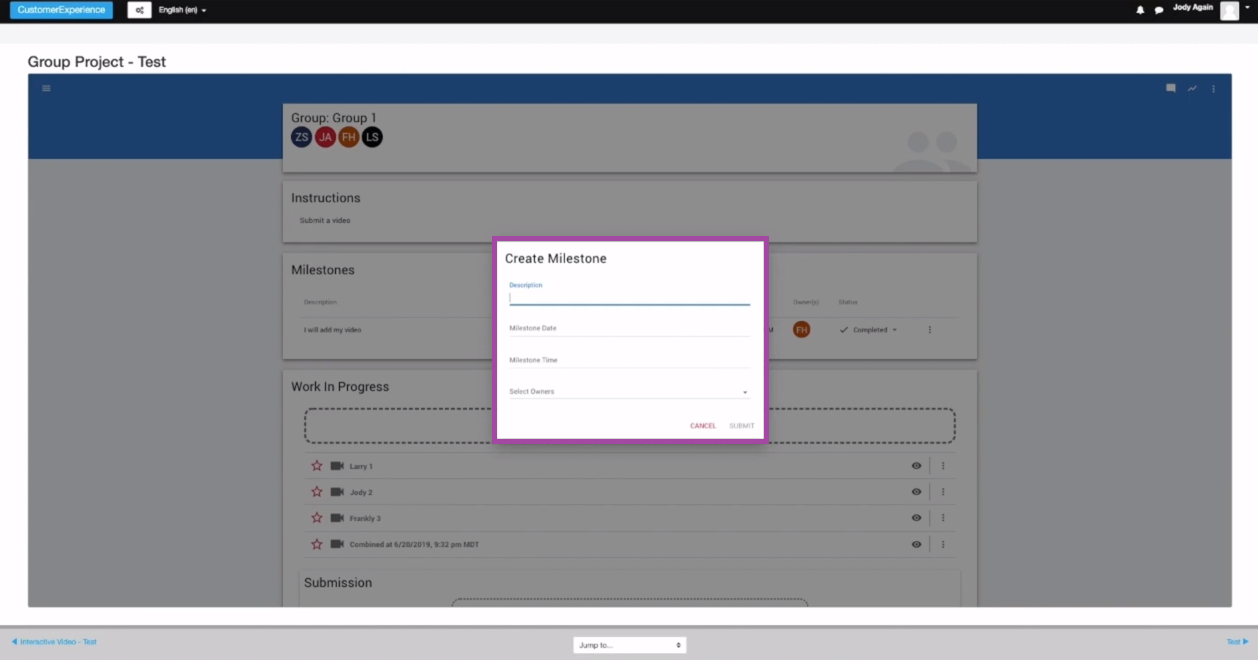Click the user profile picture in the top bar
1258x660 pixels.
pos(1229,10)
